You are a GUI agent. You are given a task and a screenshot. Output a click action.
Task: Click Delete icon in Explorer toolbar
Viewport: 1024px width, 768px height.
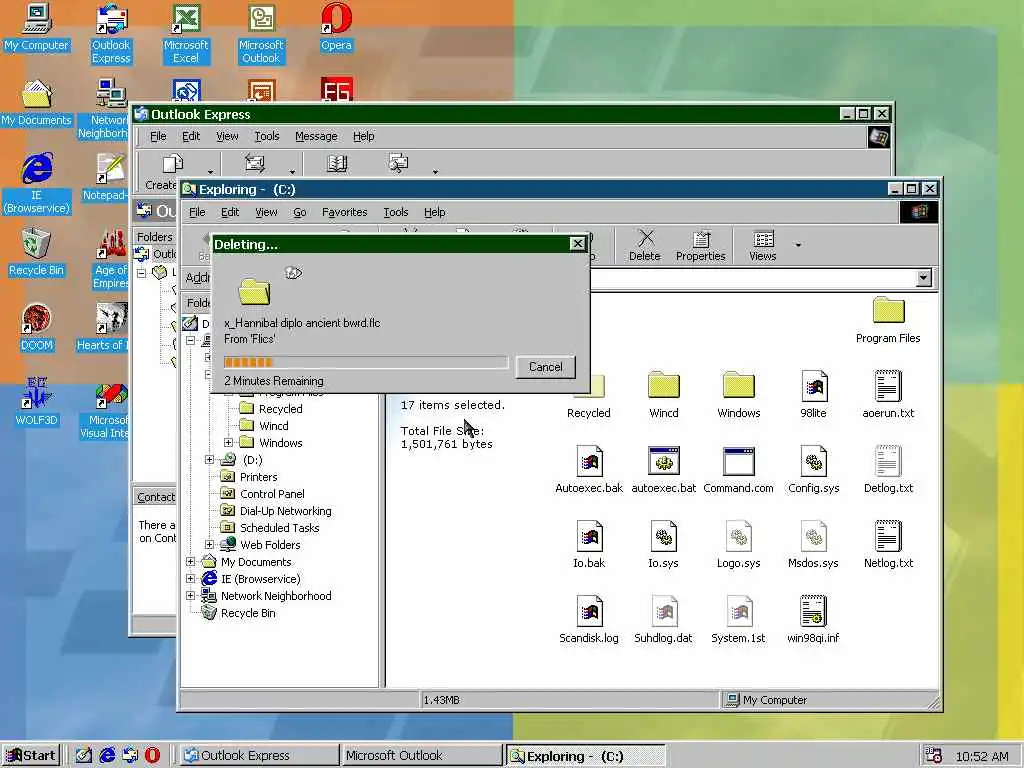click(645, 246)
